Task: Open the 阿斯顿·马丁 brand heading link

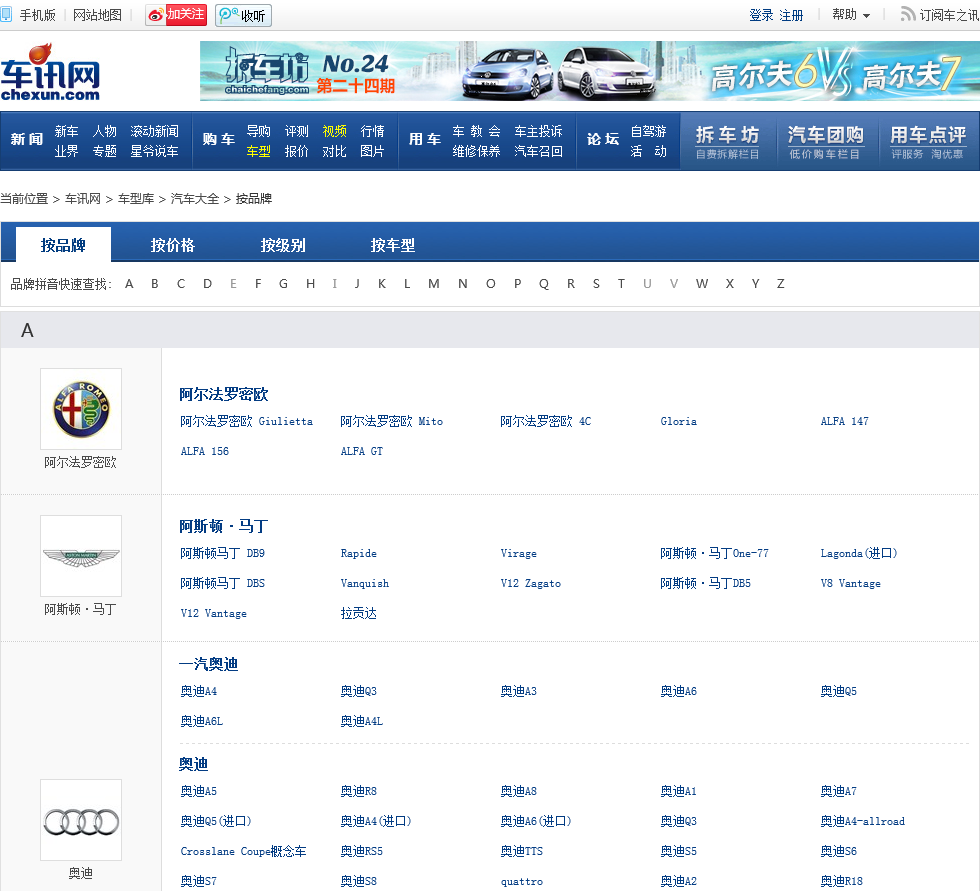Action: click(224, 526)
